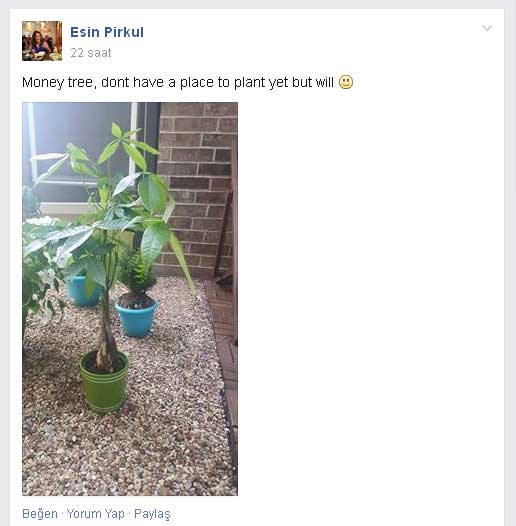Click the gravel area below green pot
This screenshot has width=516, height=526.
127,453
